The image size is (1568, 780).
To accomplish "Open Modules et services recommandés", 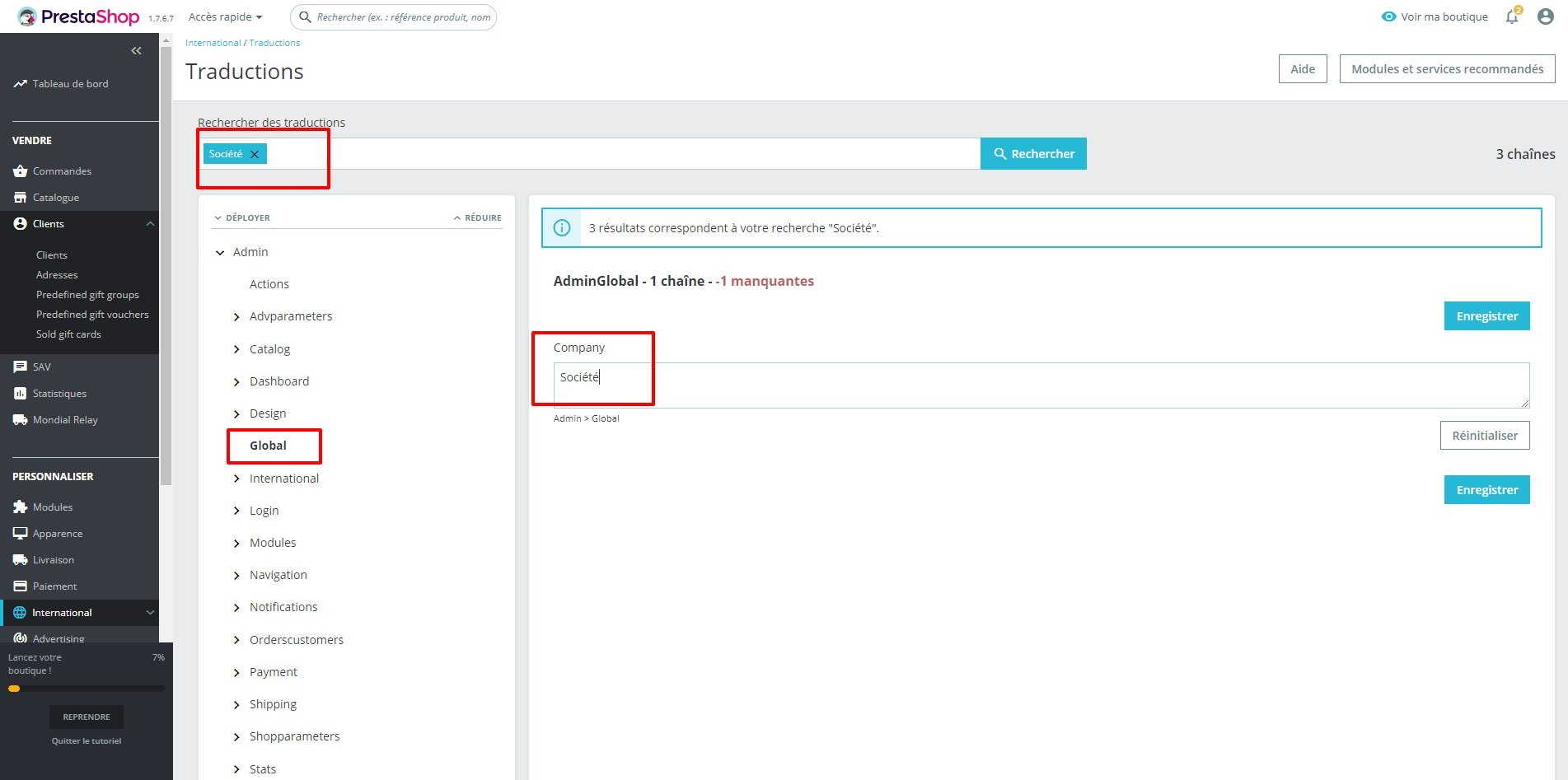I will [x=1447, y=69].
